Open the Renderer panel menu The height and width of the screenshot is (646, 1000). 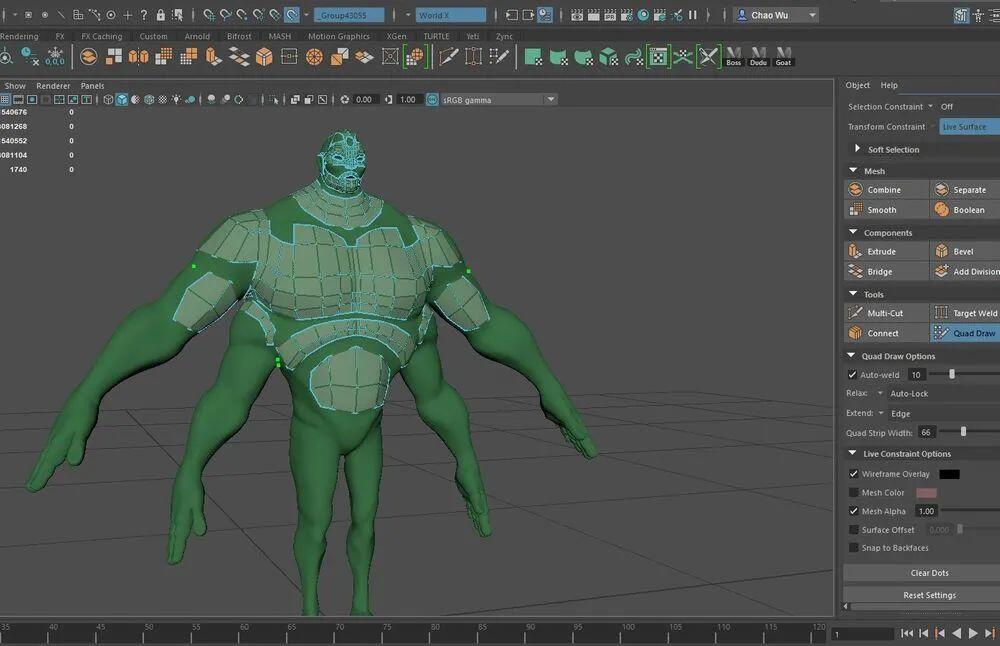pyautogui.click(x=53, y=85)
